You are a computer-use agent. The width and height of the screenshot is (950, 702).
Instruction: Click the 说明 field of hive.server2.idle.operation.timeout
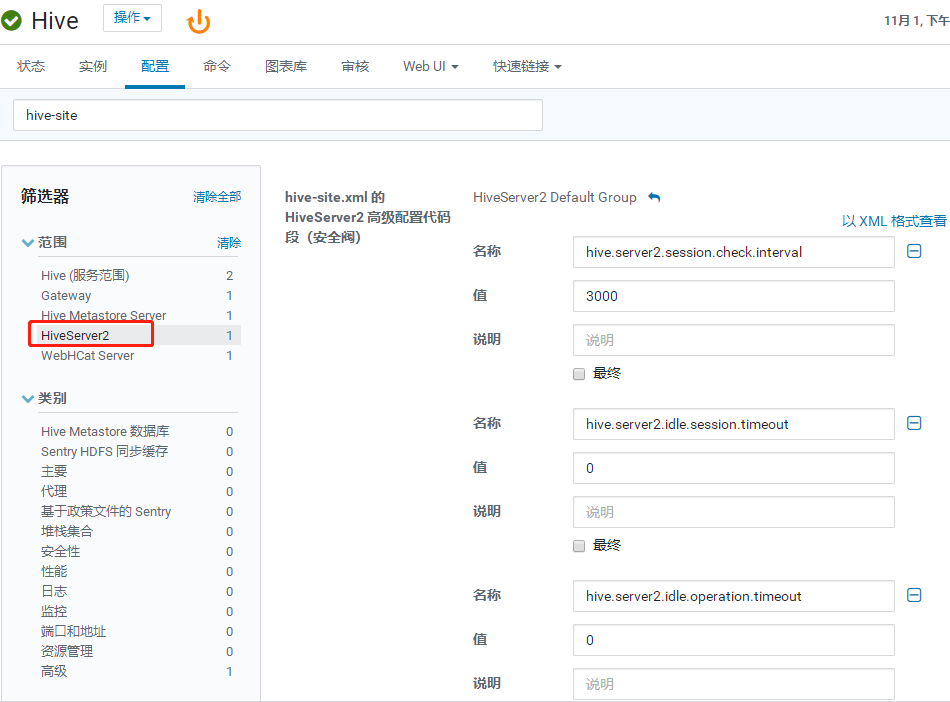[x=734, y=684]
